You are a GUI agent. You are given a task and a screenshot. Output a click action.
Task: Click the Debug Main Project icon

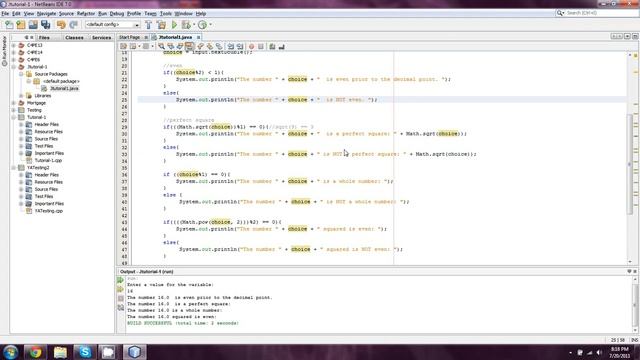[x=186, y=25]
